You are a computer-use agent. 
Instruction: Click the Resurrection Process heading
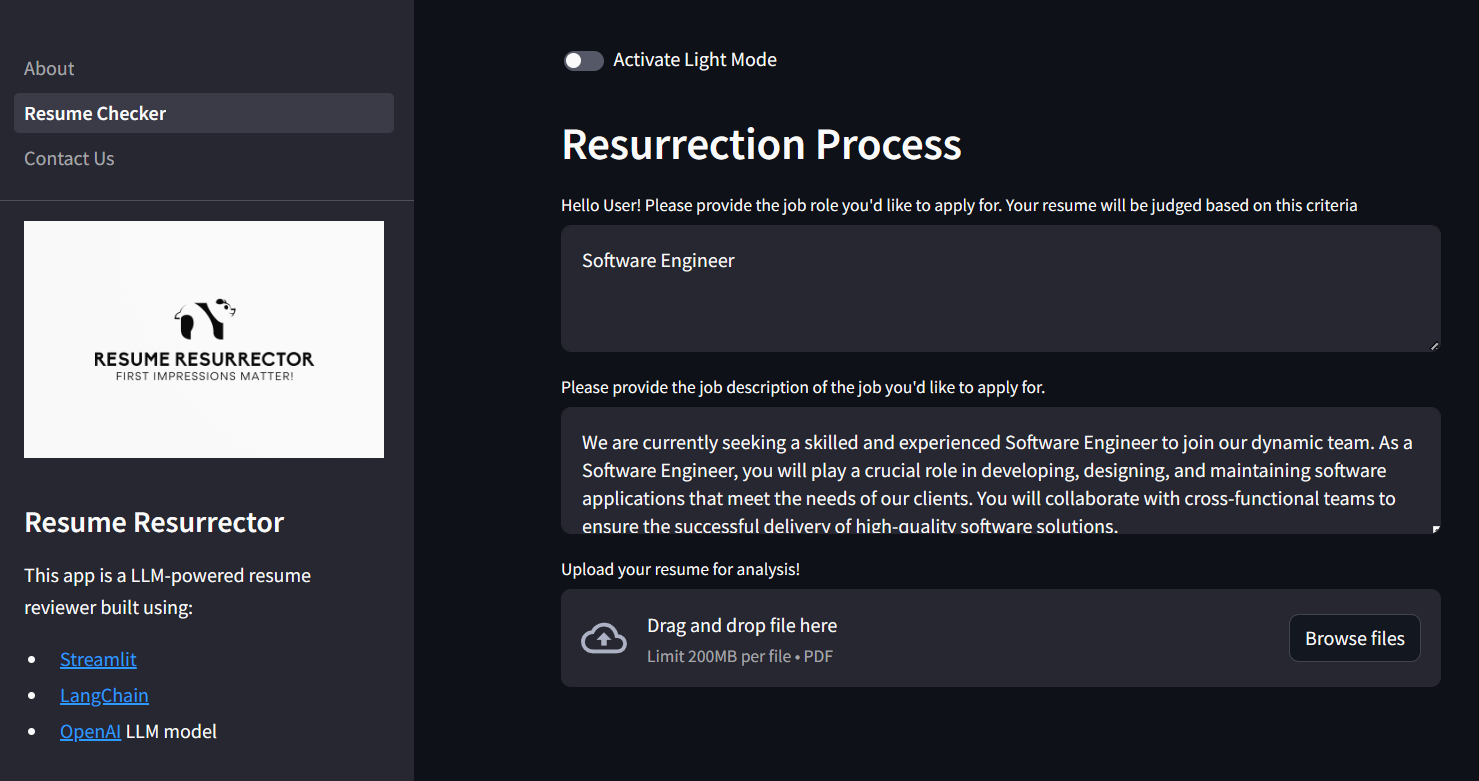pos(762,144)
